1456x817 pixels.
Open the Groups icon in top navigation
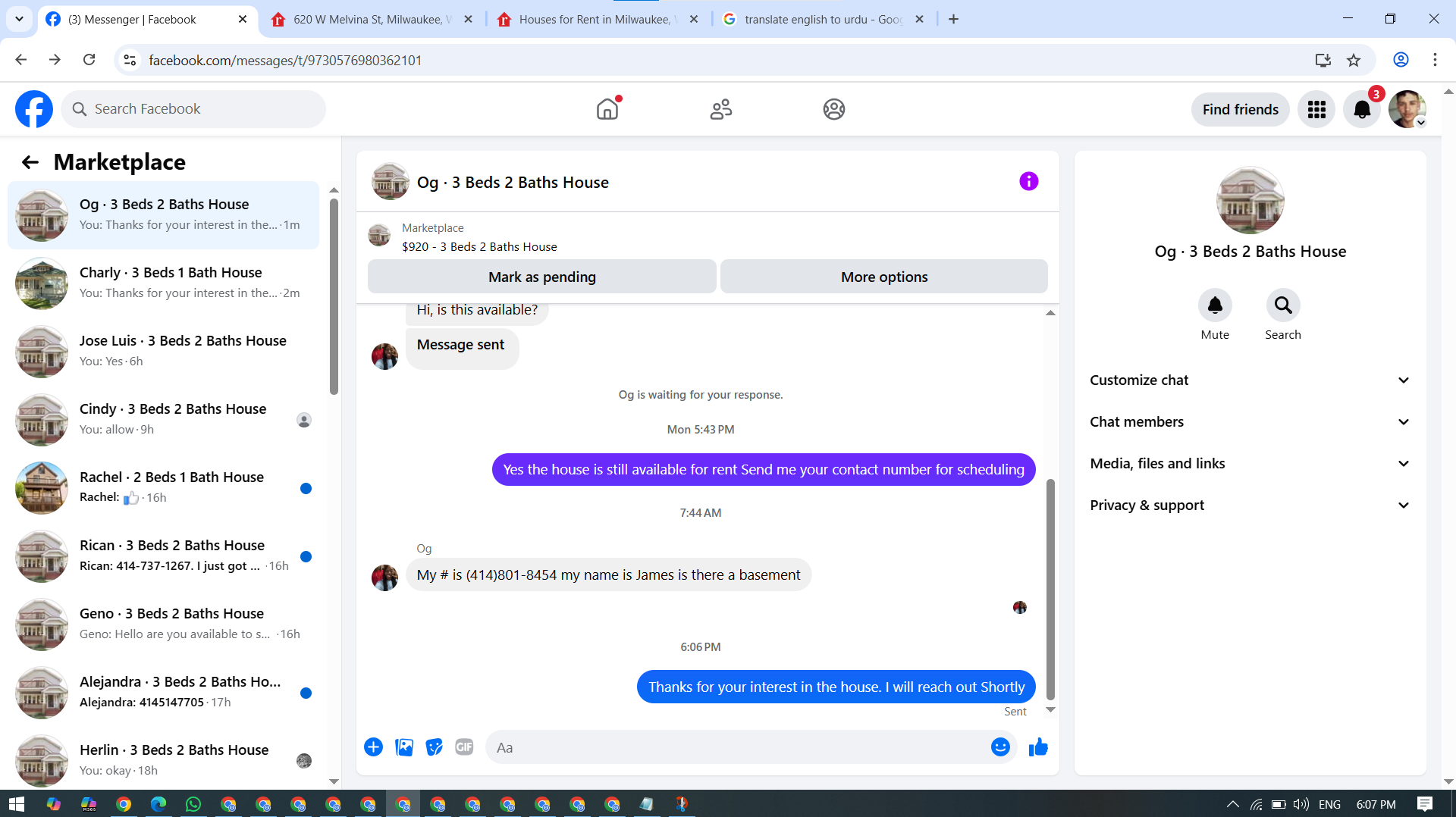pyautogui.click(x=833, y=109)
